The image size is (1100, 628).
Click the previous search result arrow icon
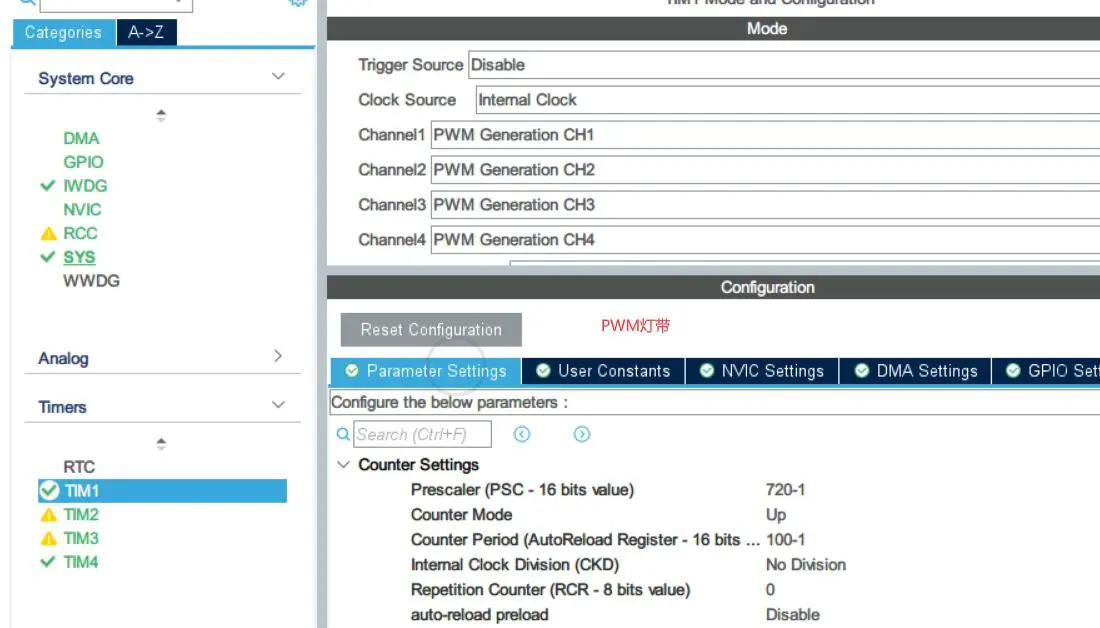(x=522, y=434)
